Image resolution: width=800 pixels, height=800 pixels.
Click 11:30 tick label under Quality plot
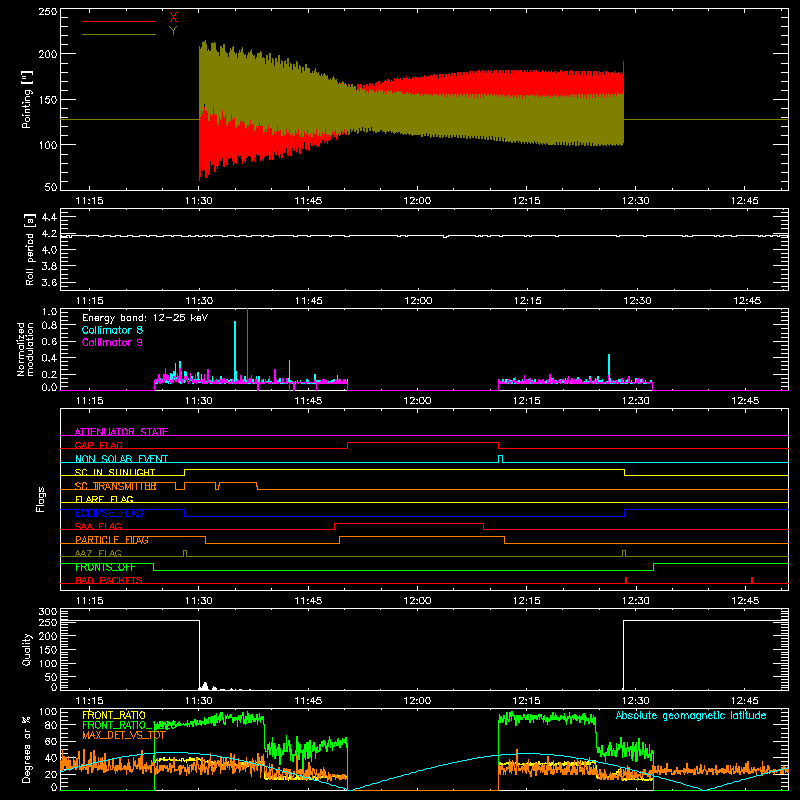[199, 701]
